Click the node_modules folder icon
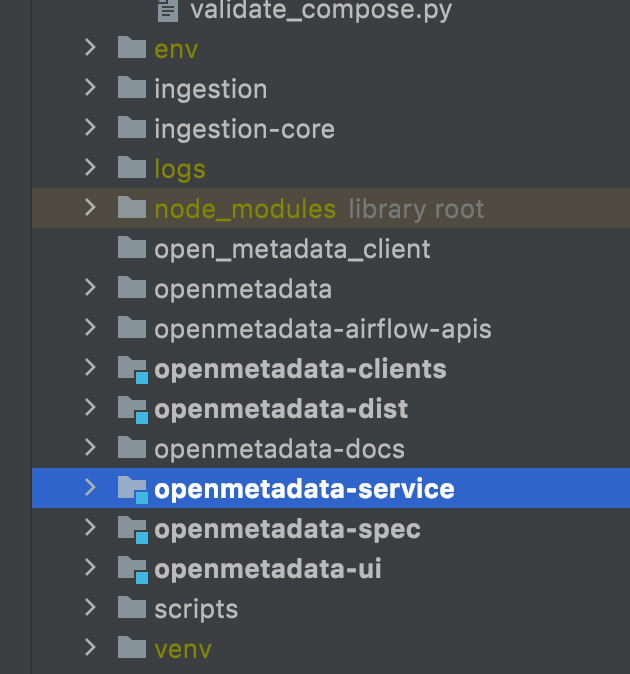The height and width of the screenshot is (674, 630). click(132, 208)
